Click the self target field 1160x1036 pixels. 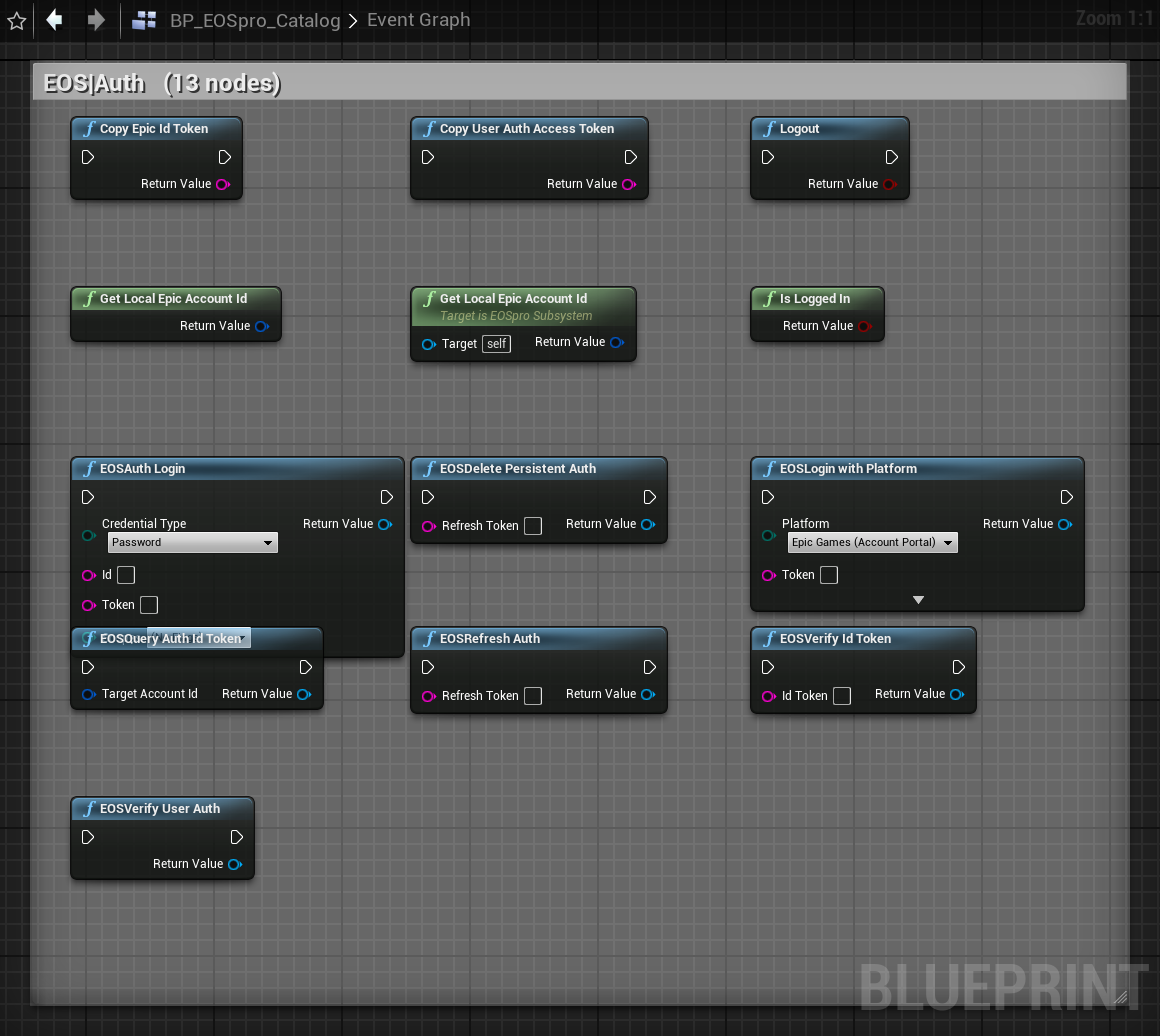(496, 344)
